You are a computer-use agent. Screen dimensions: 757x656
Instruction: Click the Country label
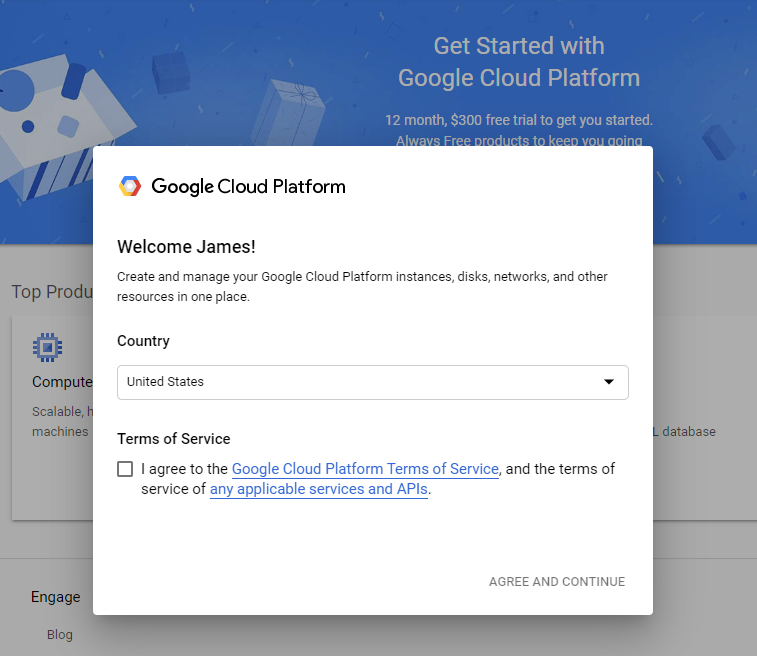143,341
